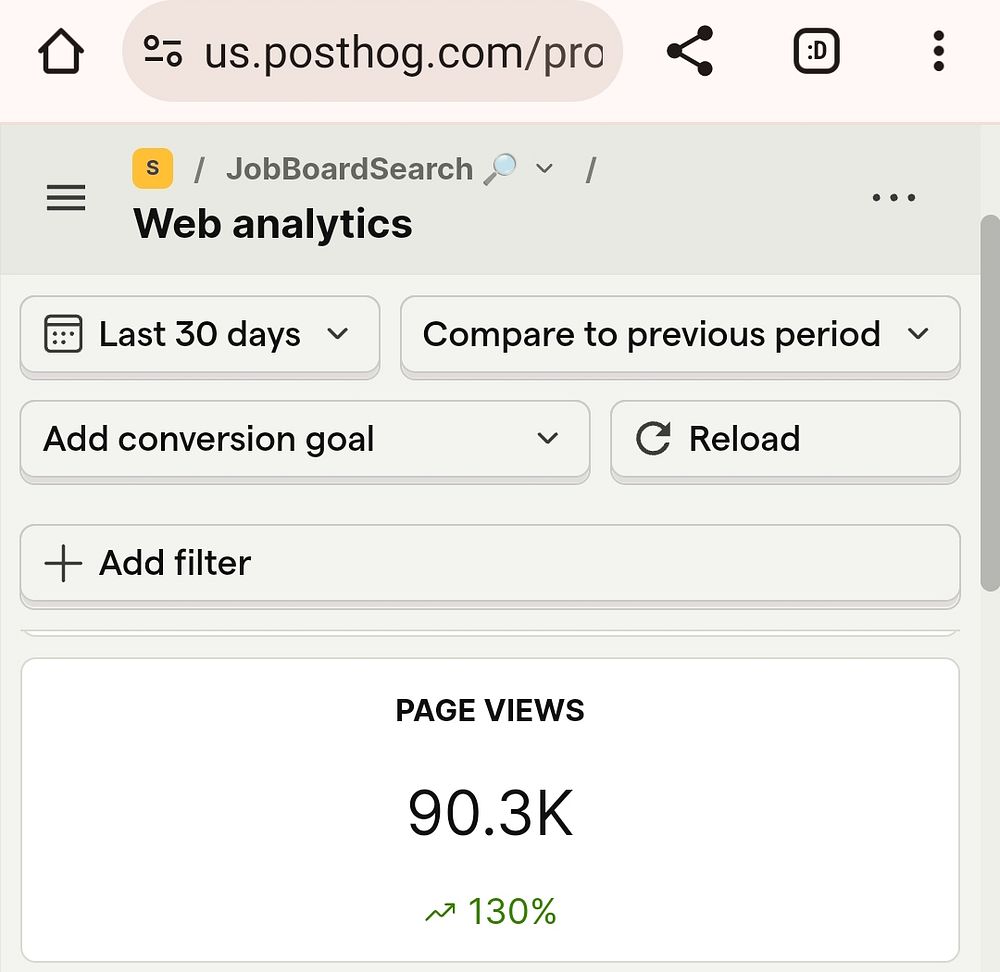The width and height of the screenshot is (1000, 972).
Task: Tap the share icon in browser toolbar
Action: (690, 51)
